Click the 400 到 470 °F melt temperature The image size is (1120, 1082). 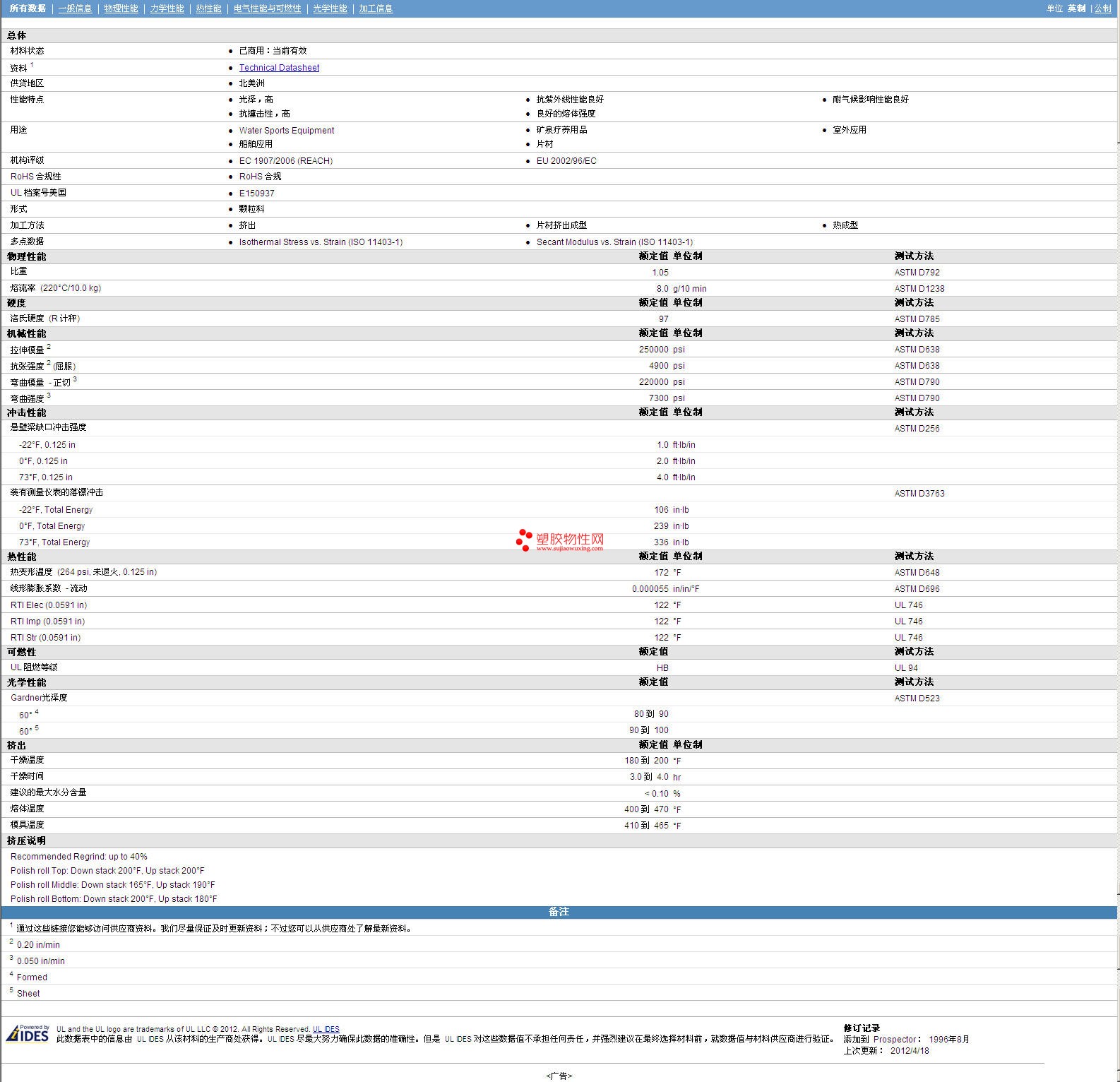point(652,809)
